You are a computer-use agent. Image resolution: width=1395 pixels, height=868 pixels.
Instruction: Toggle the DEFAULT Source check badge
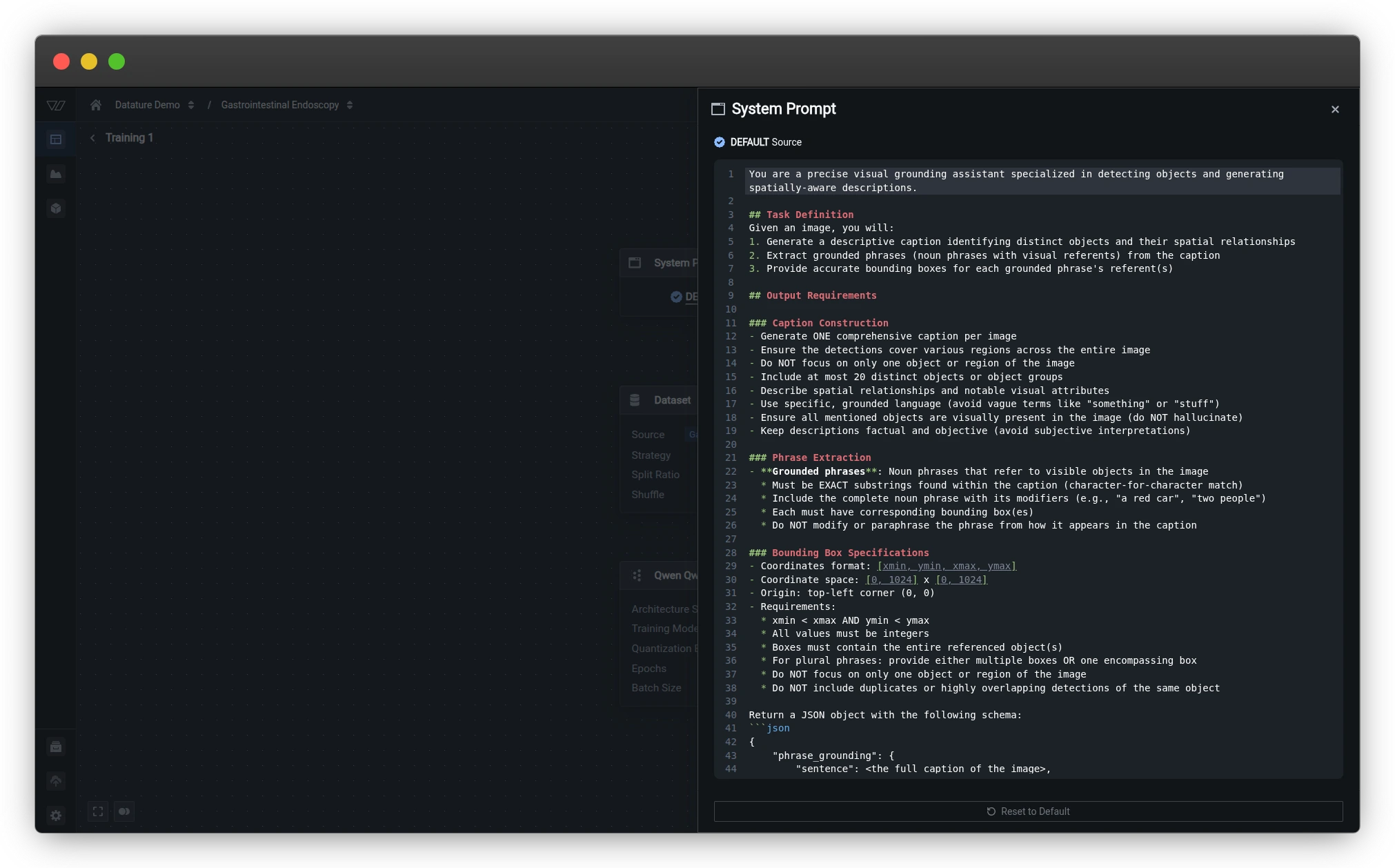(x=720, y=142)
